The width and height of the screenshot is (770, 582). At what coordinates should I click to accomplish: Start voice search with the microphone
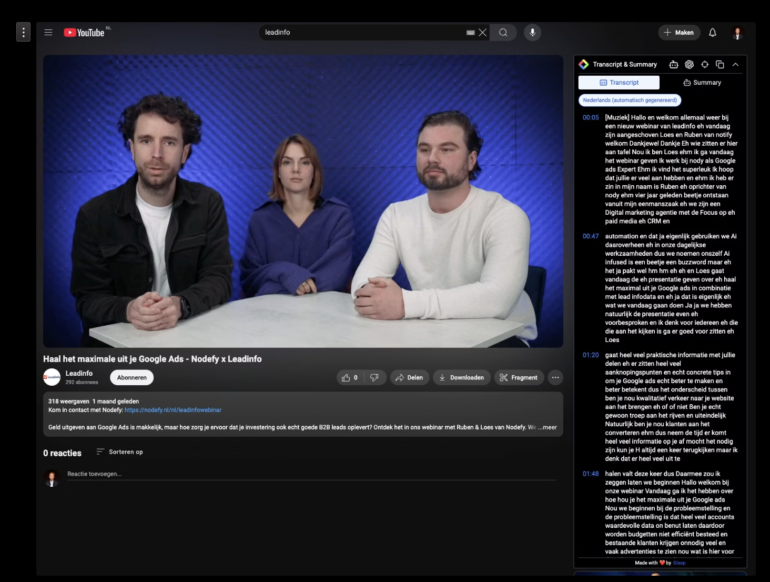532,32
